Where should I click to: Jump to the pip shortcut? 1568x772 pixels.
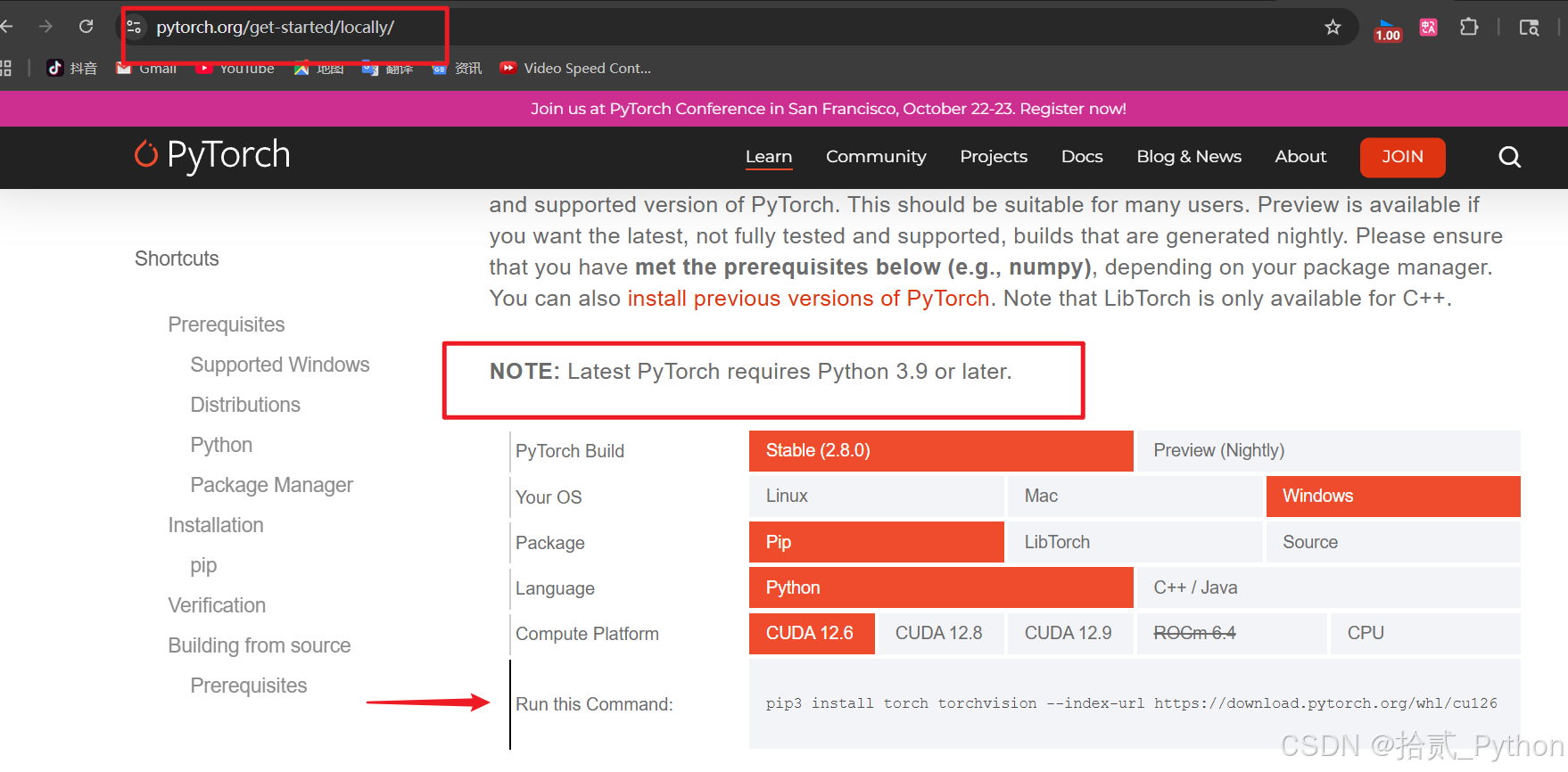pyautogui.click(x=203, y=566)
